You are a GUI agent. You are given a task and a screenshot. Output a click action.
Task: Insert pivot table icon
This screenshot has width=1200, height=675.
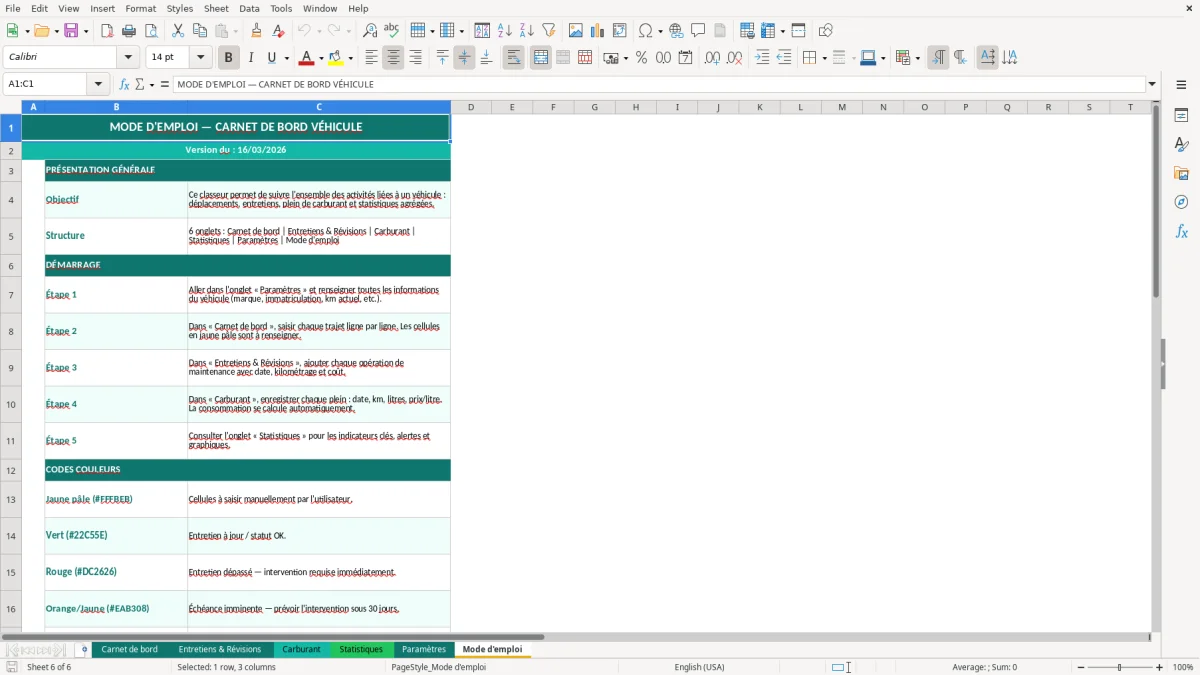[620, 31]
